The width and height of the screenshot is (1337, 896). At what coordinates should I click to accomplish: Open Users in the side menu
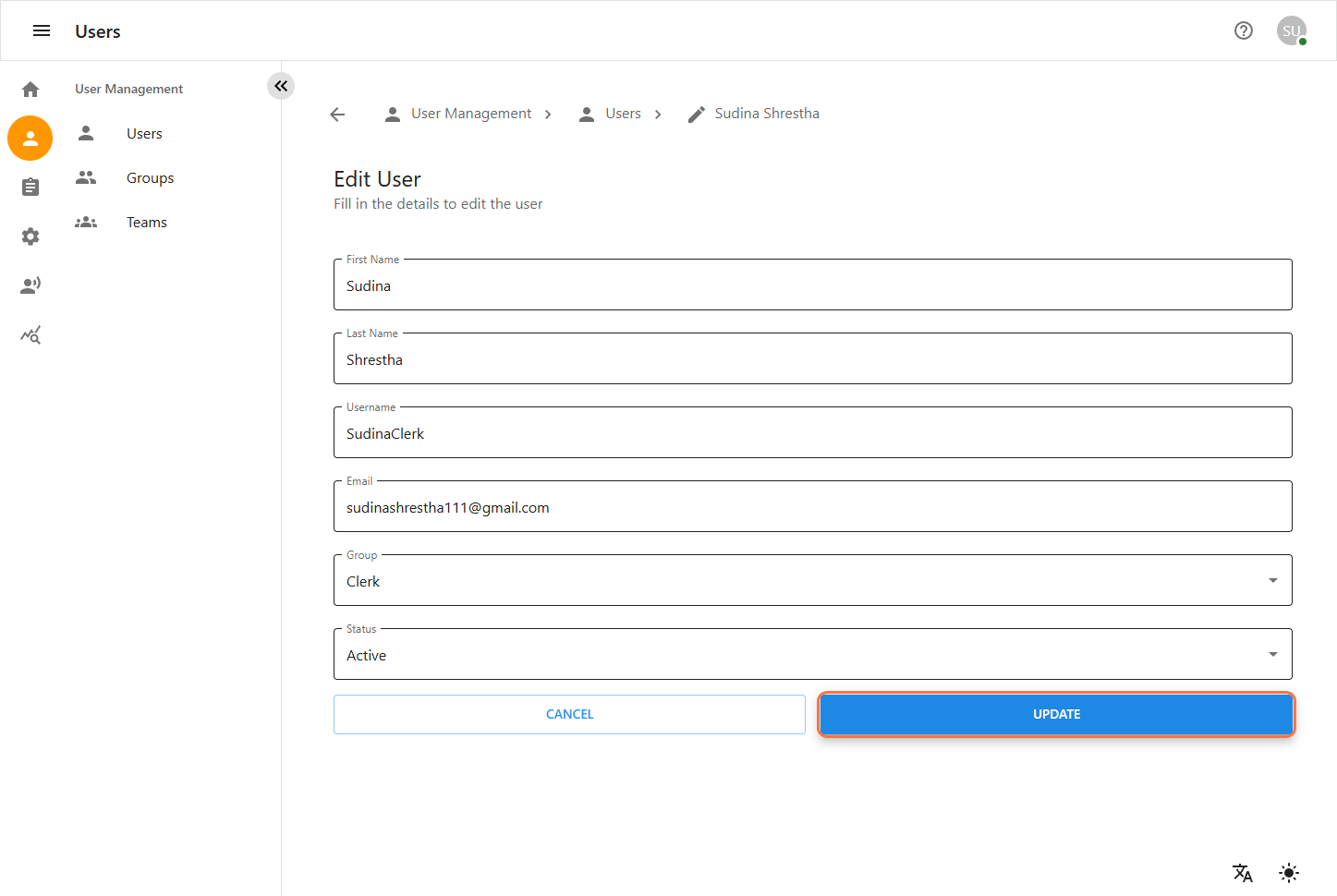[x=144, y=134]
